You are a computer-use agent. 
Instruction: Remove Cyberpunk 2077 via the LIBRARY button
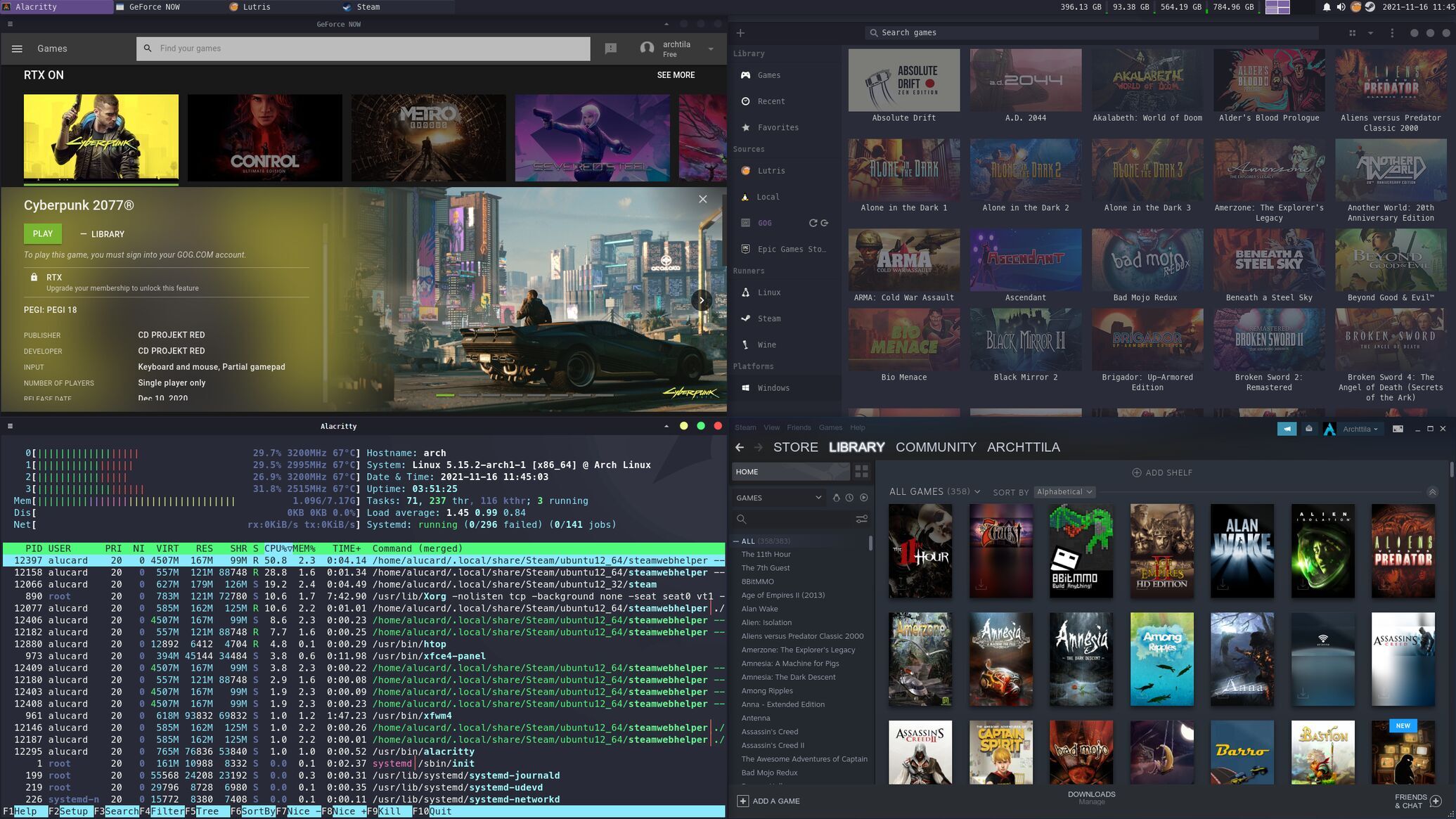[103, 234]
